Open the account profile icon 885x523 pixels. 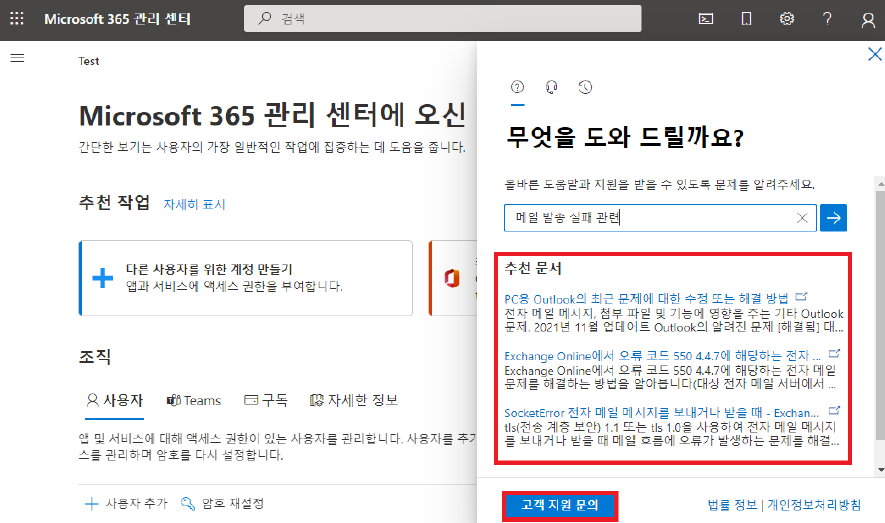pos(868,20)
